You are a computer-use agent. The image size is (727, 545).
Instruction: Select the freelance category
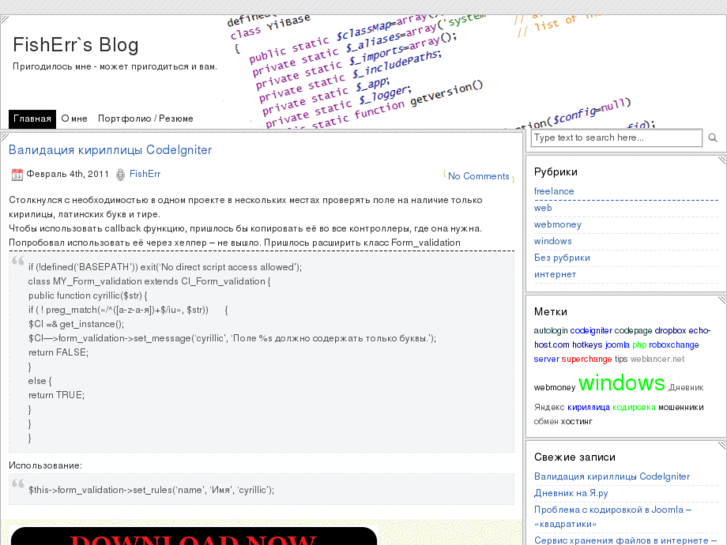[554, 191]
